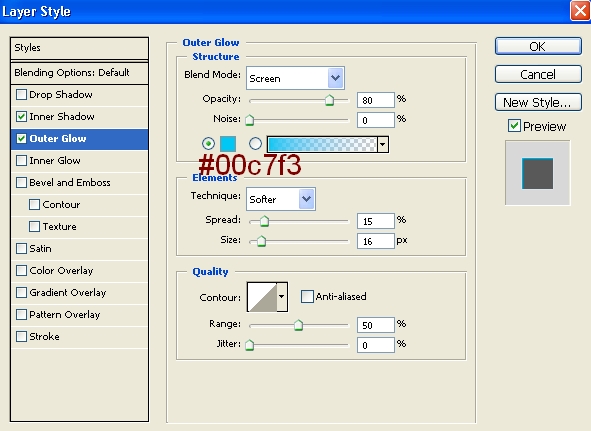
Task: Select the gradient glow radio button
Action: click(x=255, y=144)
